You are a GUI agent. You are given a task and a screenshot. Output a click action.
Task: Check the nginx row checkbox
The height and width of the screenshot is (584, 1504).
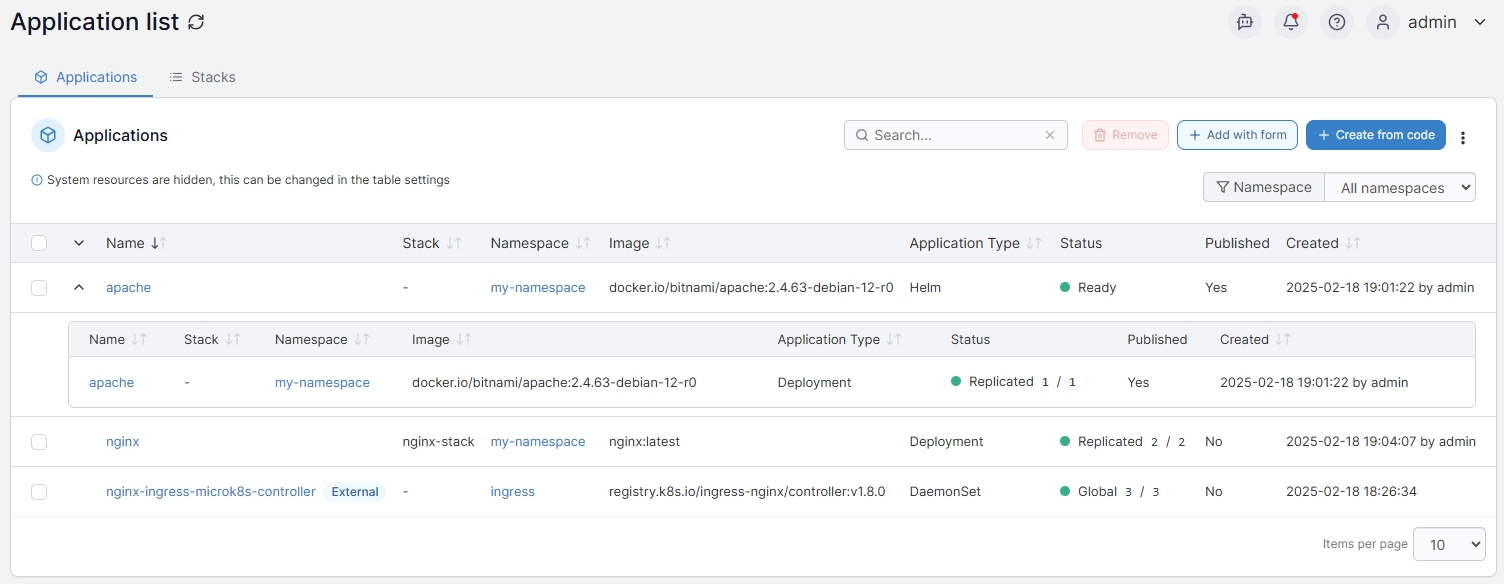(x=39, y=442)
